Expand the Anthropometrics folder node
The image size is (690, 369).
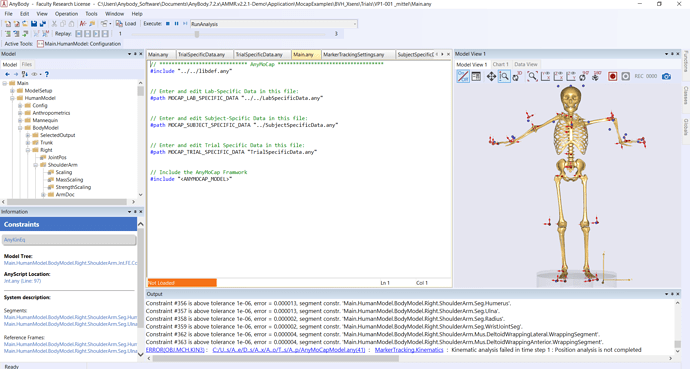pyautogui.click(x=20, y=113)
